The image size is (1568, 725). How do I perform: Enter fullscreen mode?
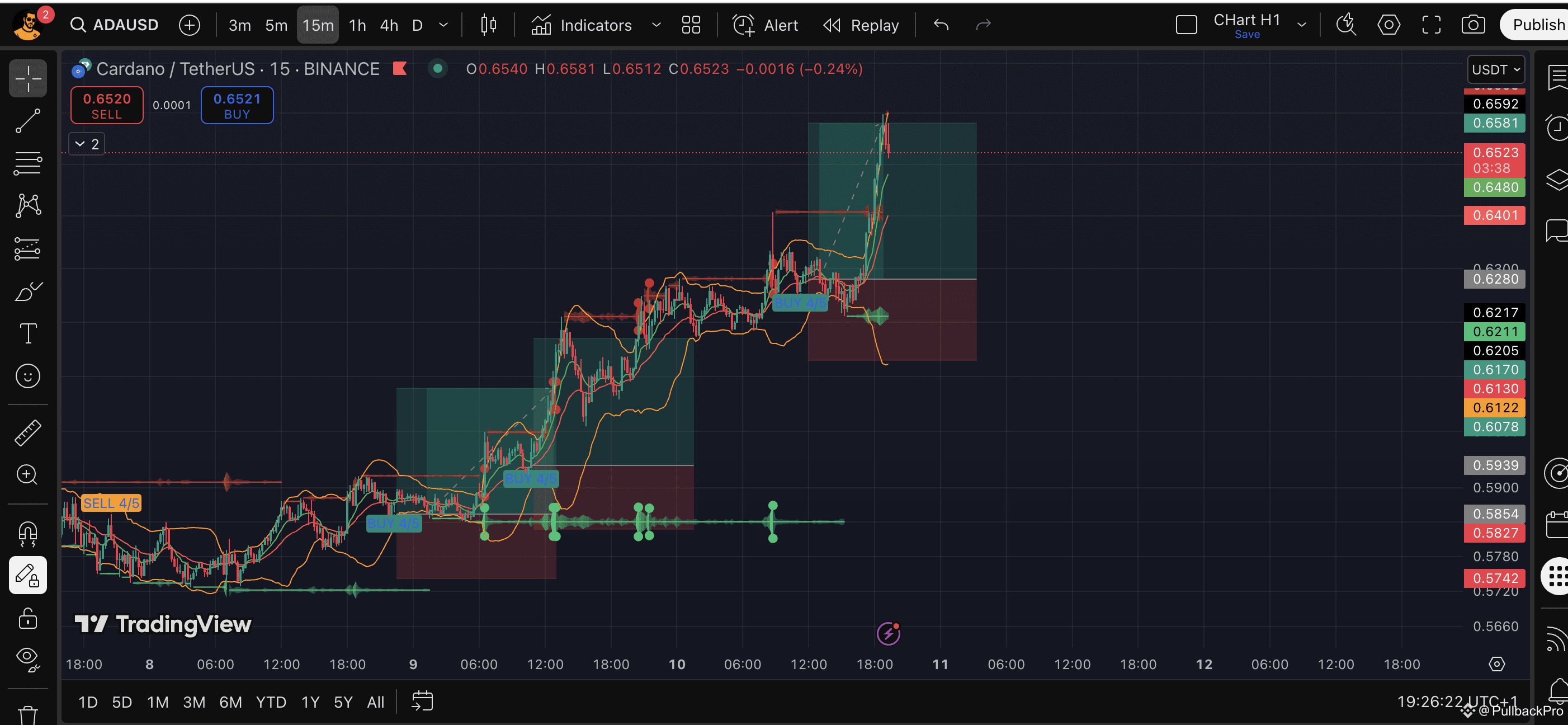click(x=1431, y=25)
